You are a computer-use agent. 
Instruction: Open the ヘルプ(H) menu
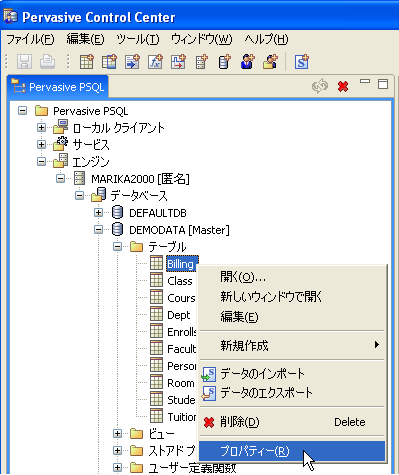[x=266, y=39]
